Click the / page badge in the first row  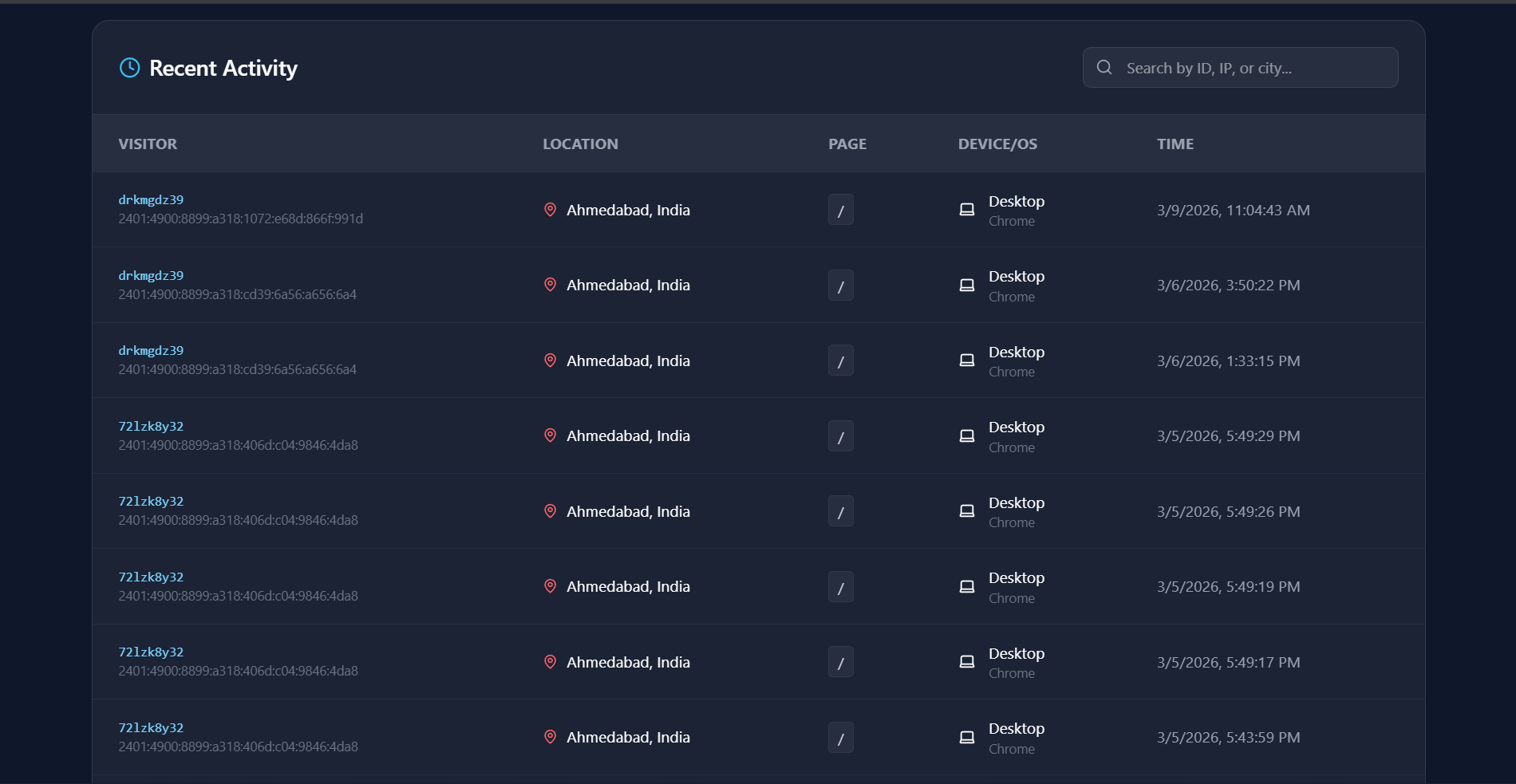click(840, 209)
